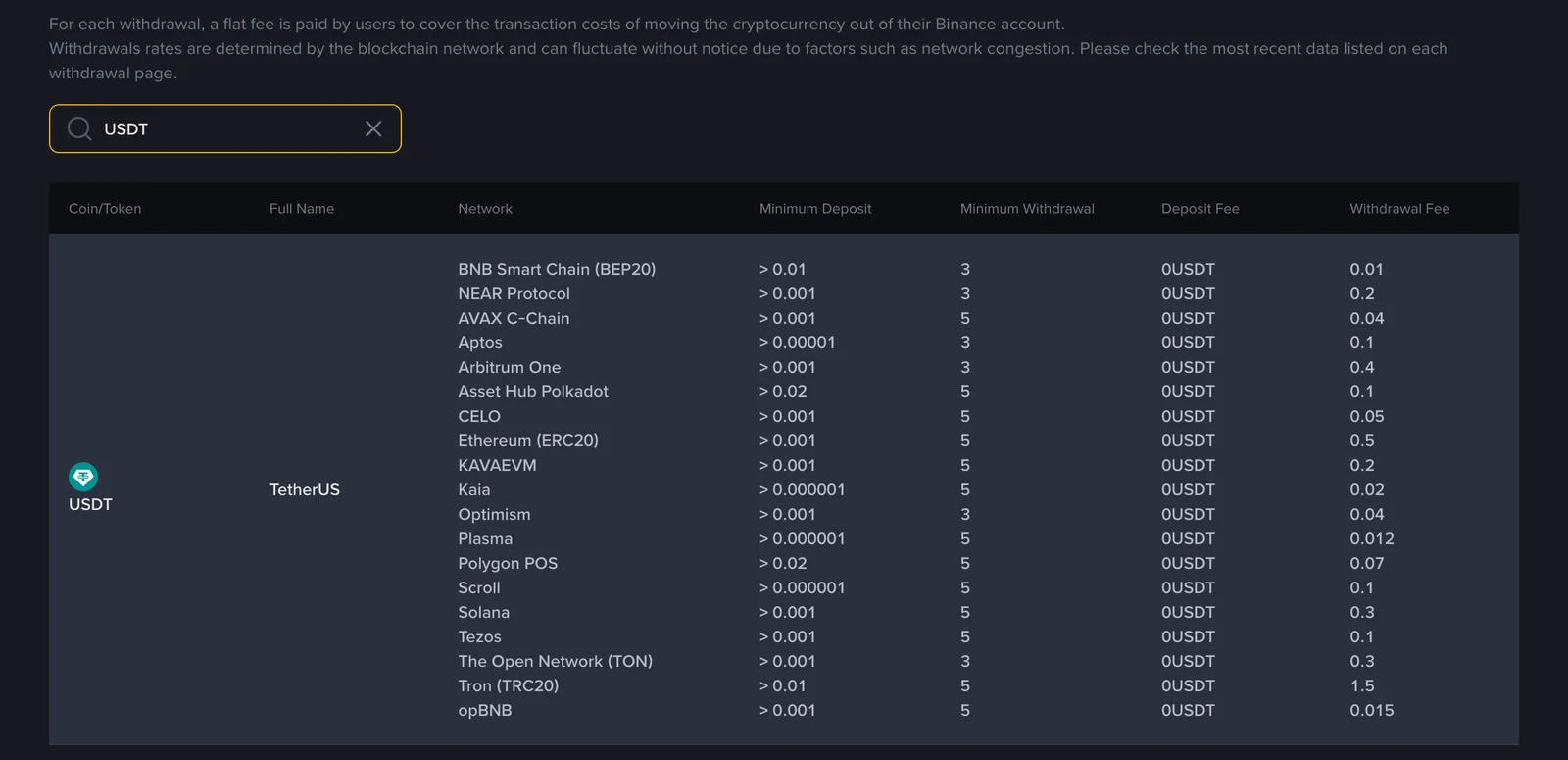Click the Optimism network entry
This screenshot has height=760, width=1568.
click(494, 514)
